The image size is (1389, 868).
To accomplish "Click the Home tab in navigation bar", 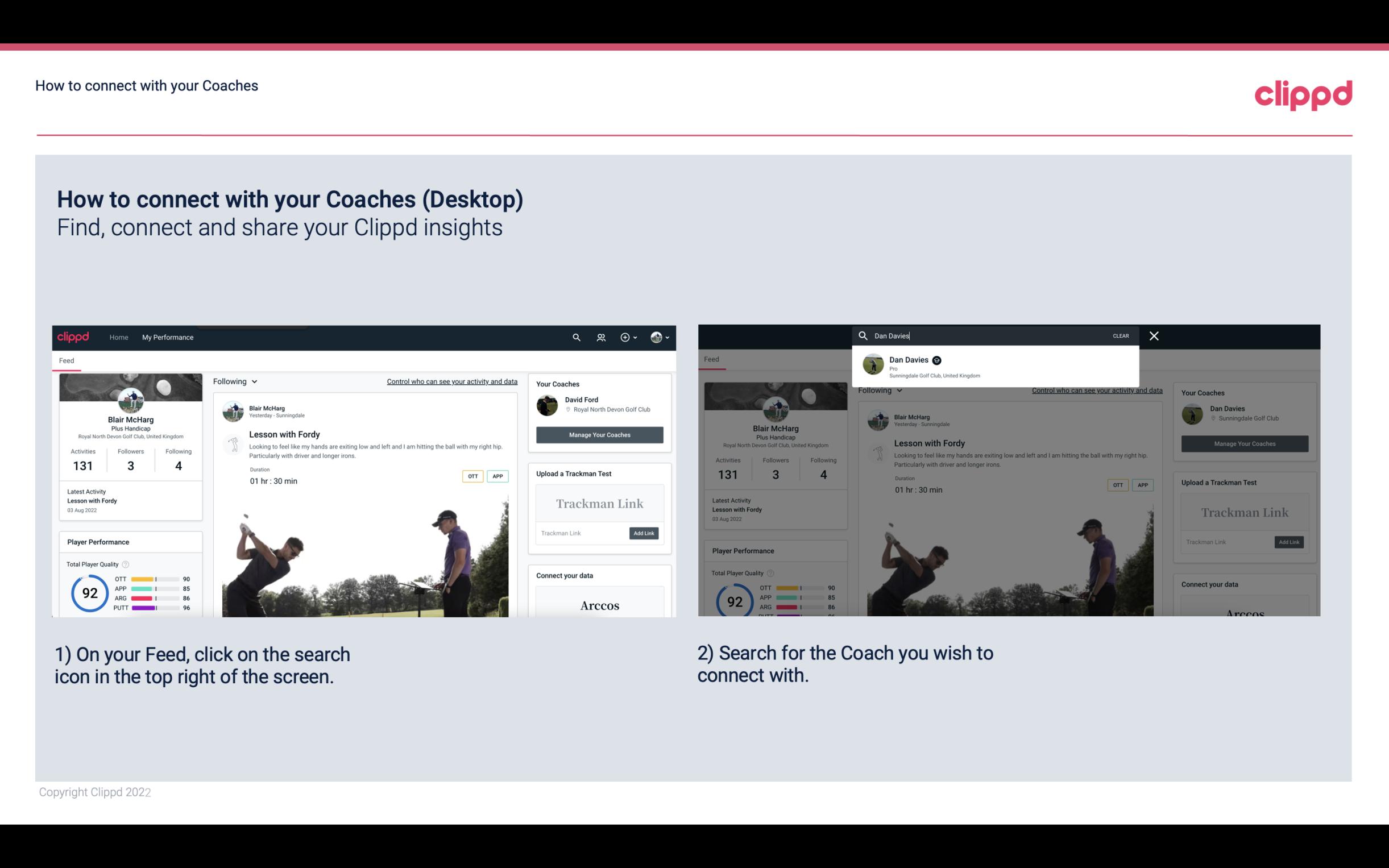I will 119,337.
